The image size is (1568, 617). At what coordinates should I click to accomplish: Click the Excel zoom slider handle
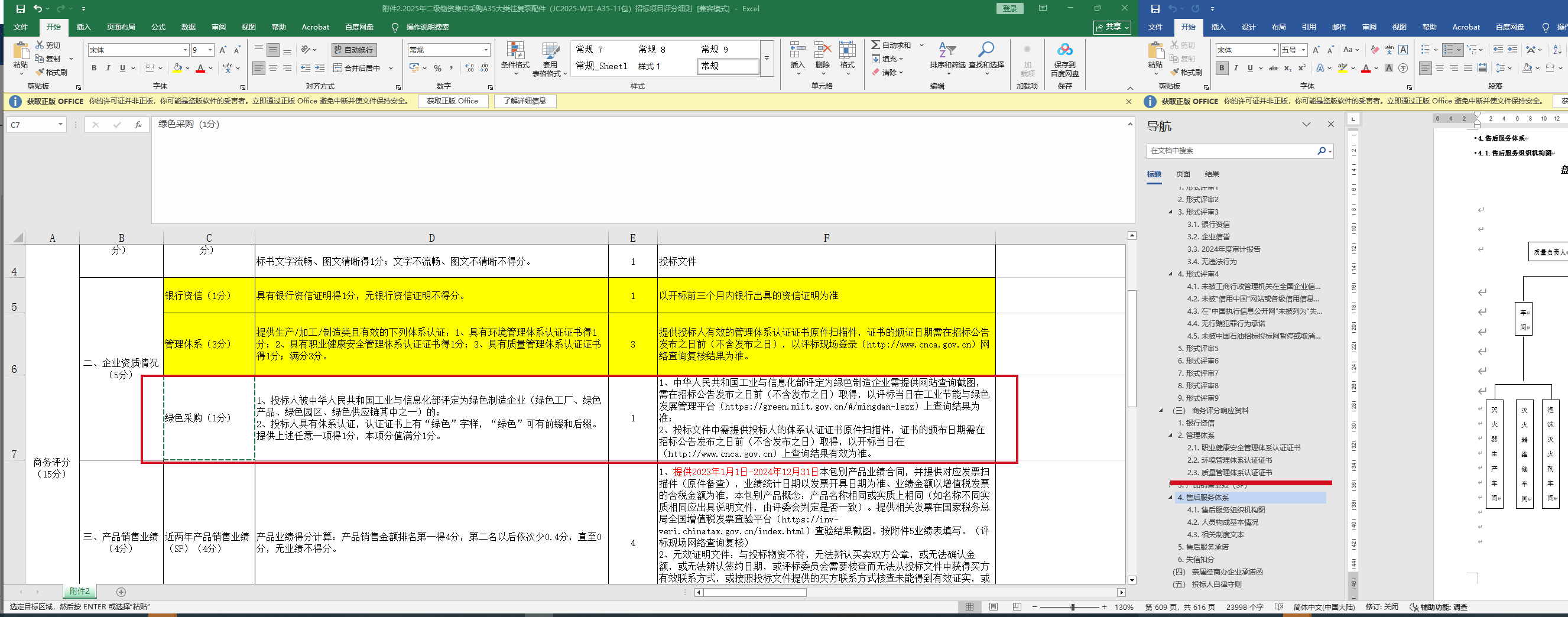[1073, 608]
